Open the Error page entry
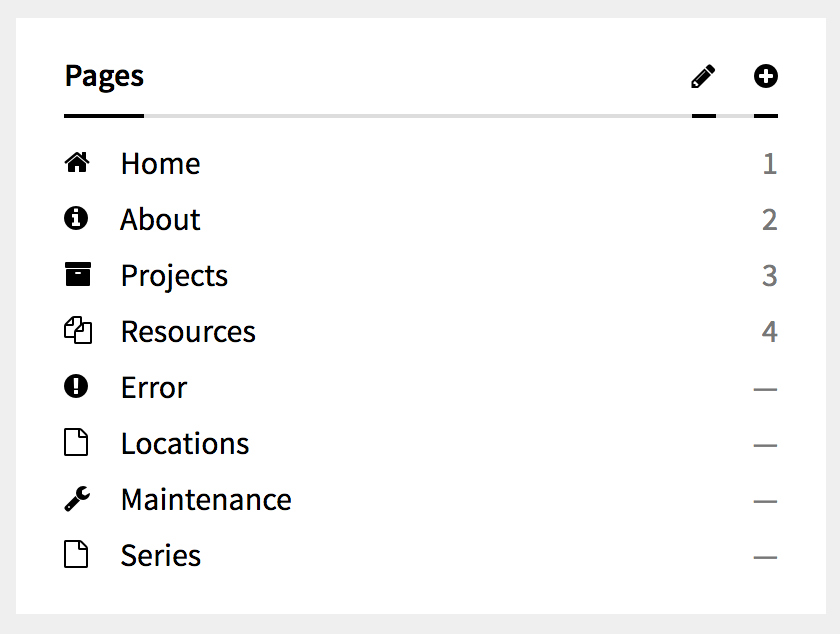This screenshot has height=634, width=840. point(154,388)
